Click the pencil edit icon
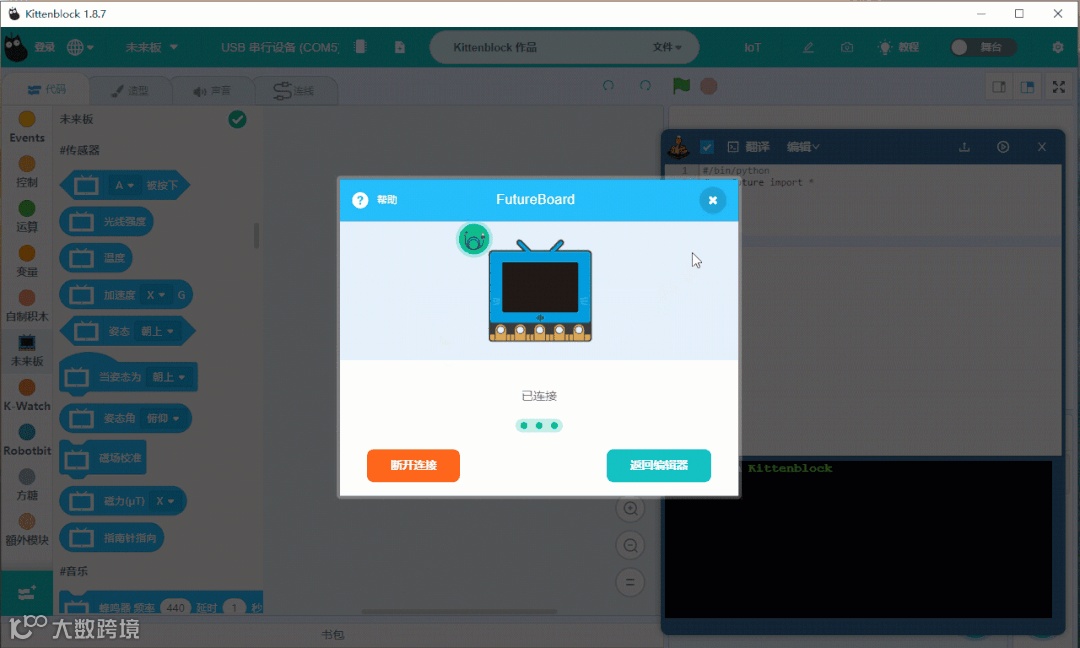The width and height of the screenshot is (1080, 648). pos(808,48)
